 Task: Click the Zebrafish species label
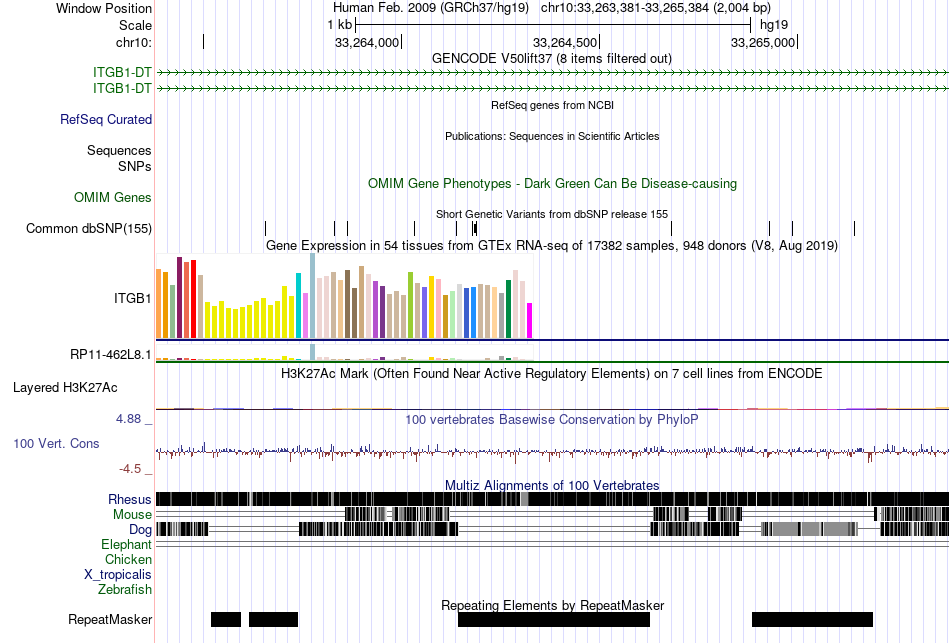click(125, 589)
